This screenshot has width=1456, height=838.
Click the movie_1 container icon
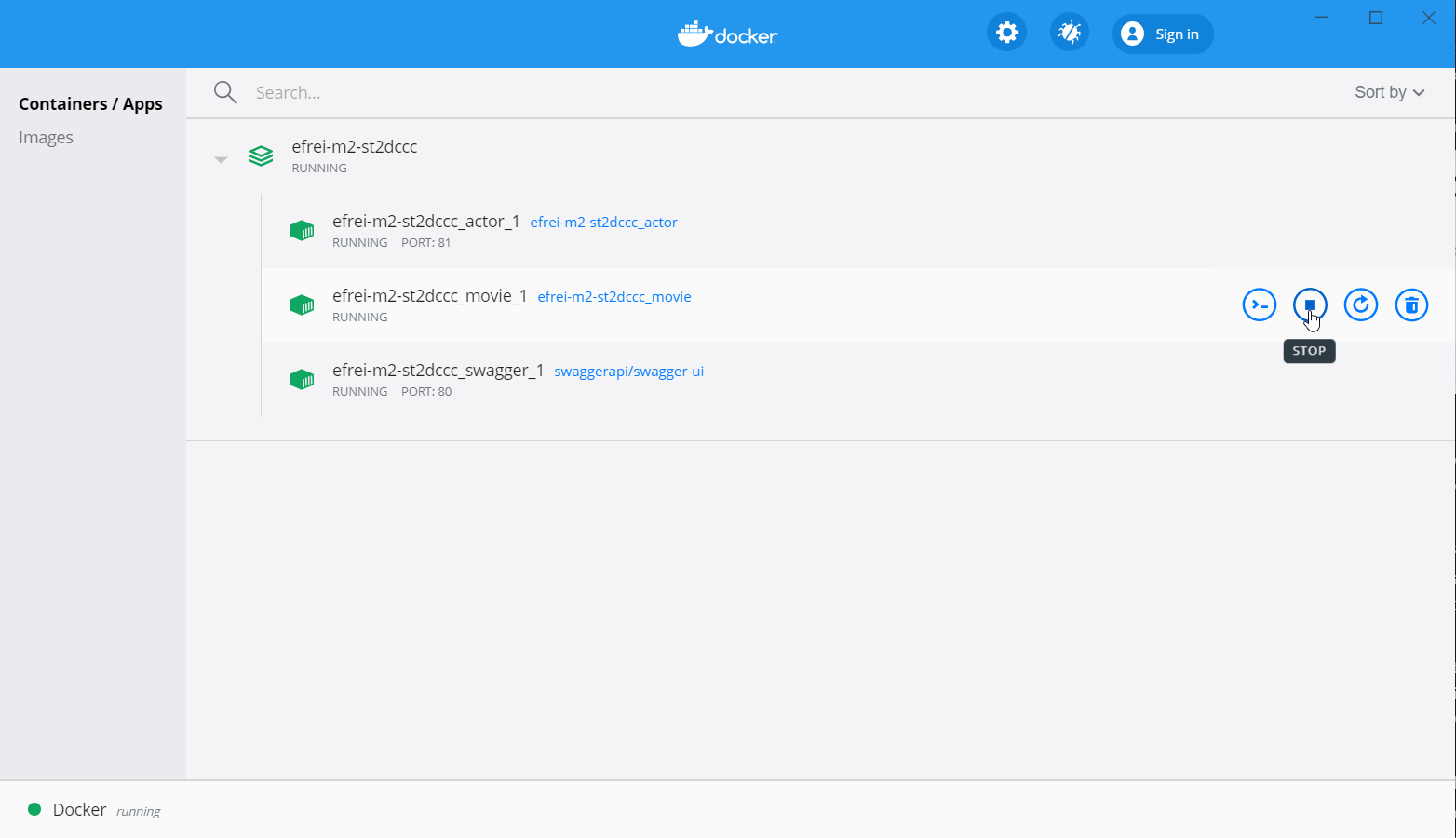click(x=302, y=304)
